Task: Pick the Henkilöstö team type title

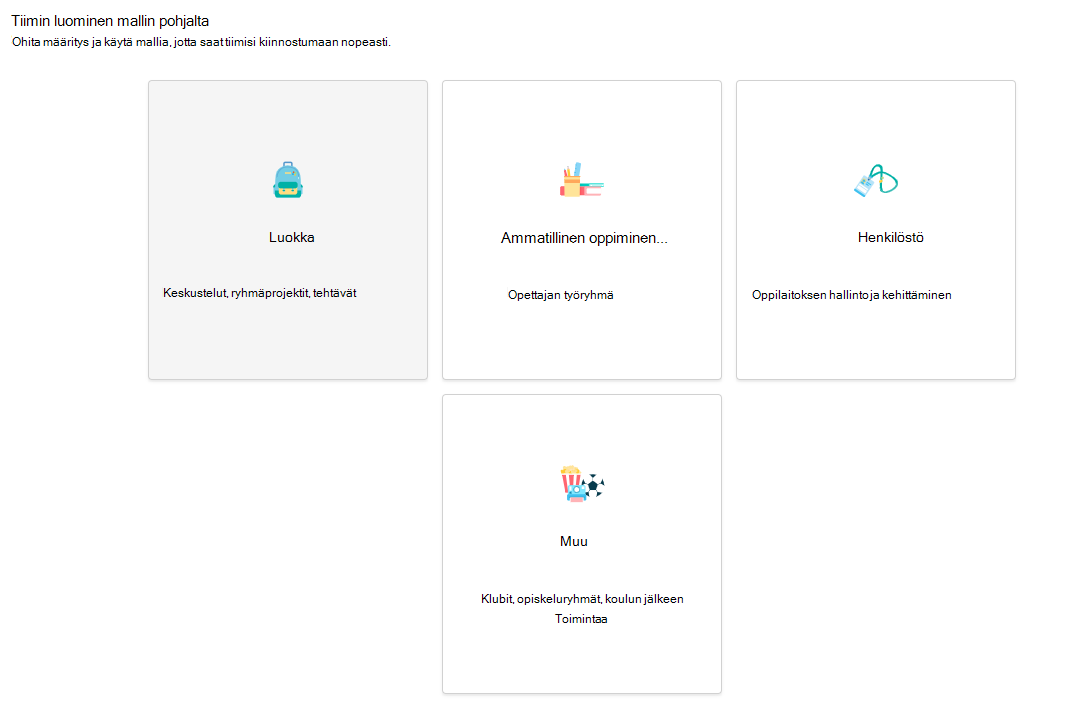Action: pyautogui.click(x=890, y=238)
